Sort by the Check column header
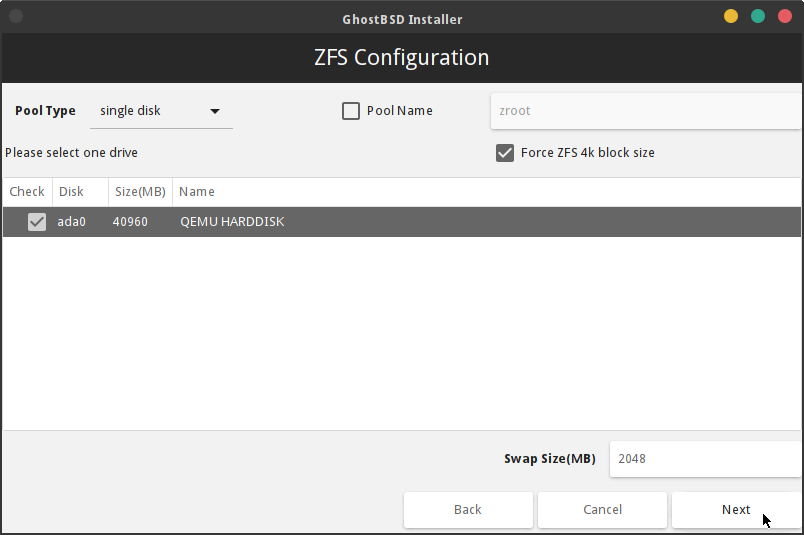This screenshot has height=535, width=804. [27, 192]
